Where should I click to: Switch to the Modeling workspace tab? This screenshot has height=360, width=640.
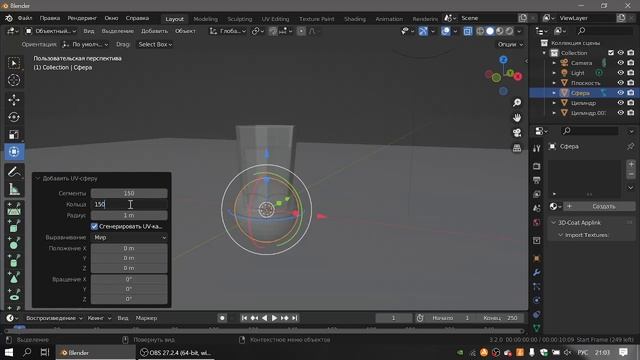(x=205, y=19)
